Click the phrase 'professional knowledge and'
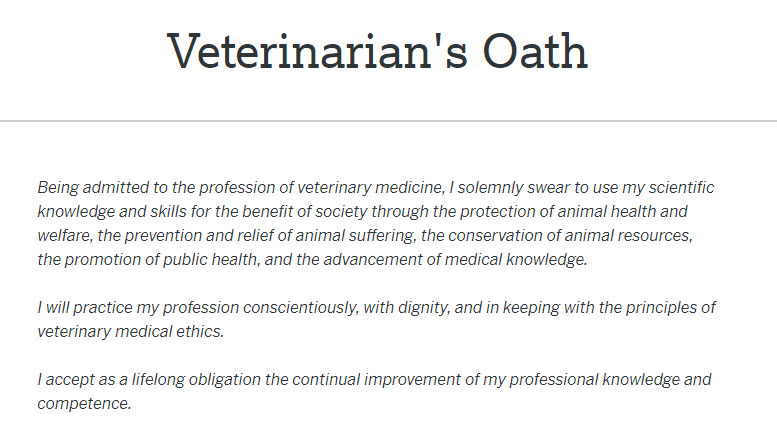Viewport: 777px width, 441px height. (x=610, y=380)
